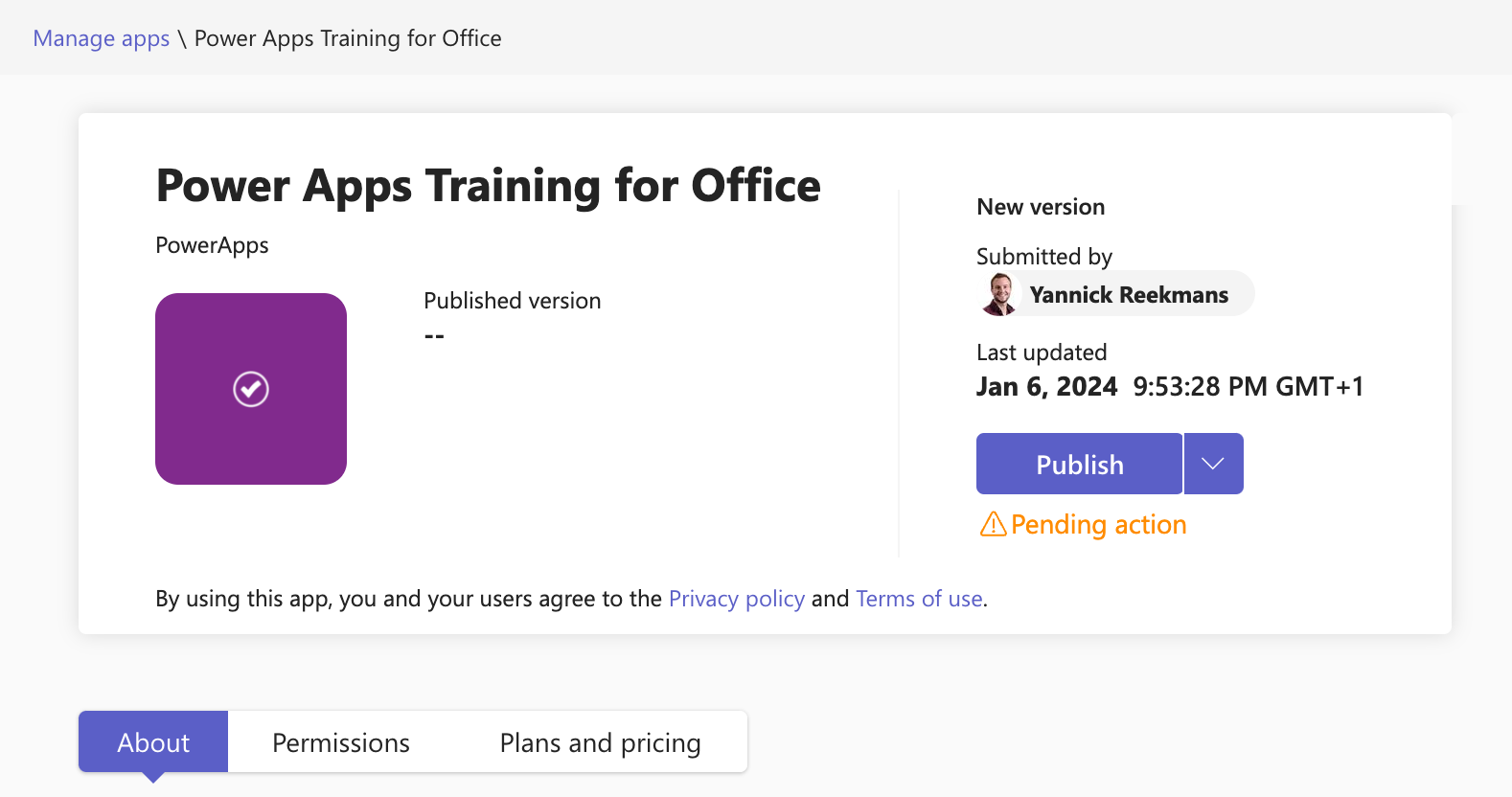Click Yannick Reekmans' profile avatar
The image size is (1512, 797).
pyautogui.click(x=999, y=294)
